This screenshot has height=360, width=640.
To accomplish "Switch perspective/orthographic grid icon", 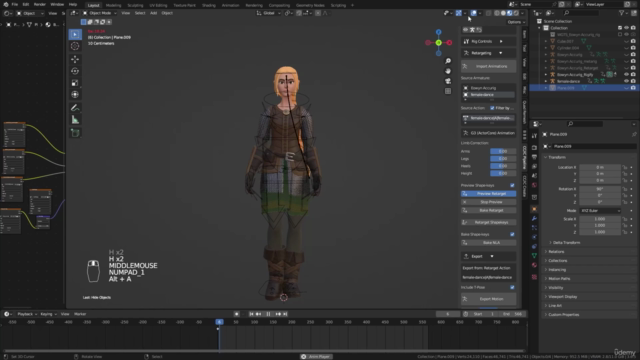I will [448, 91].
